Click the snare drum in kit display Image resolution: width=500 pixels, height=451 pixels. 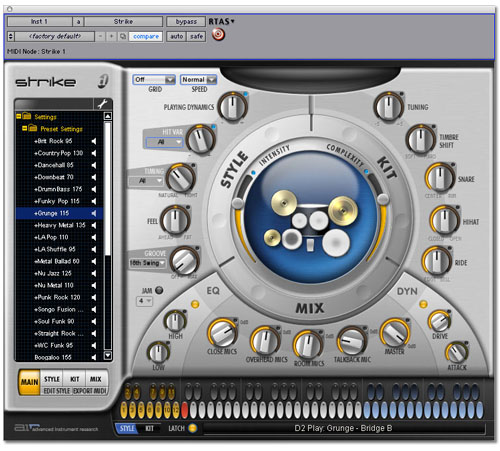[292, 239]
